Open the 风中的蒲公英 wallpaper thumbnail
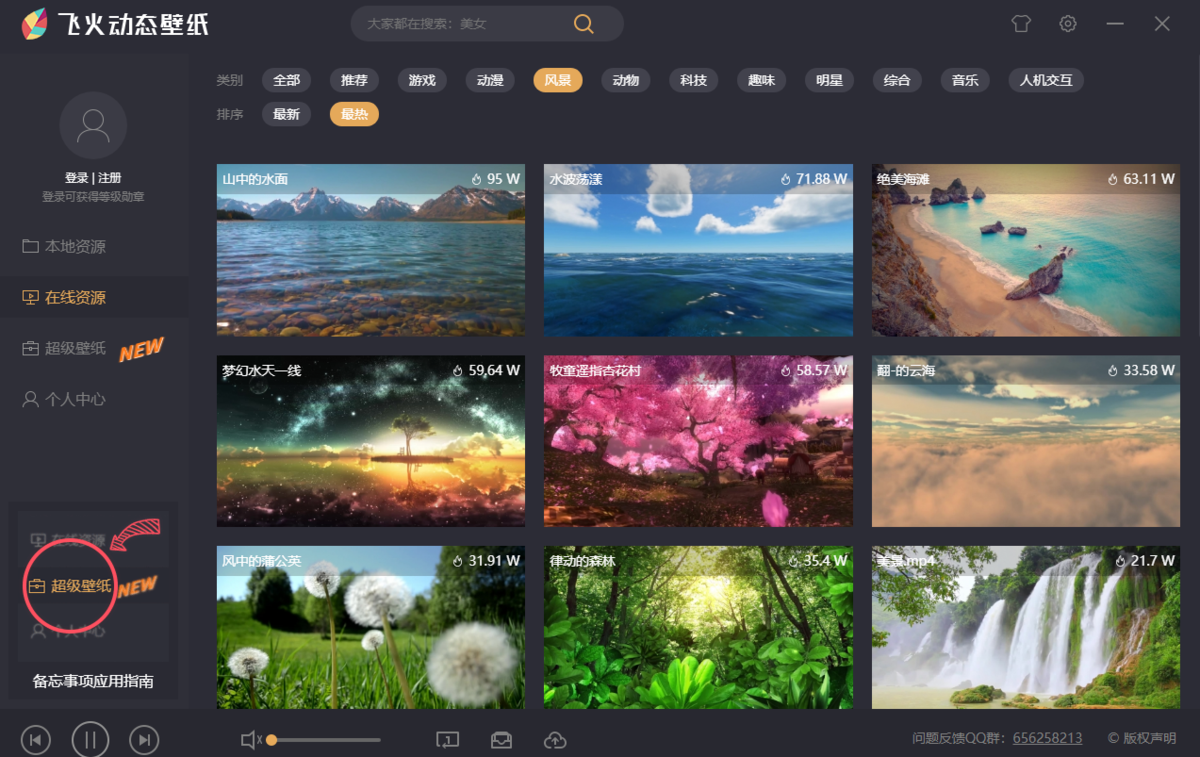1200x757 pixels. (371, 627)
